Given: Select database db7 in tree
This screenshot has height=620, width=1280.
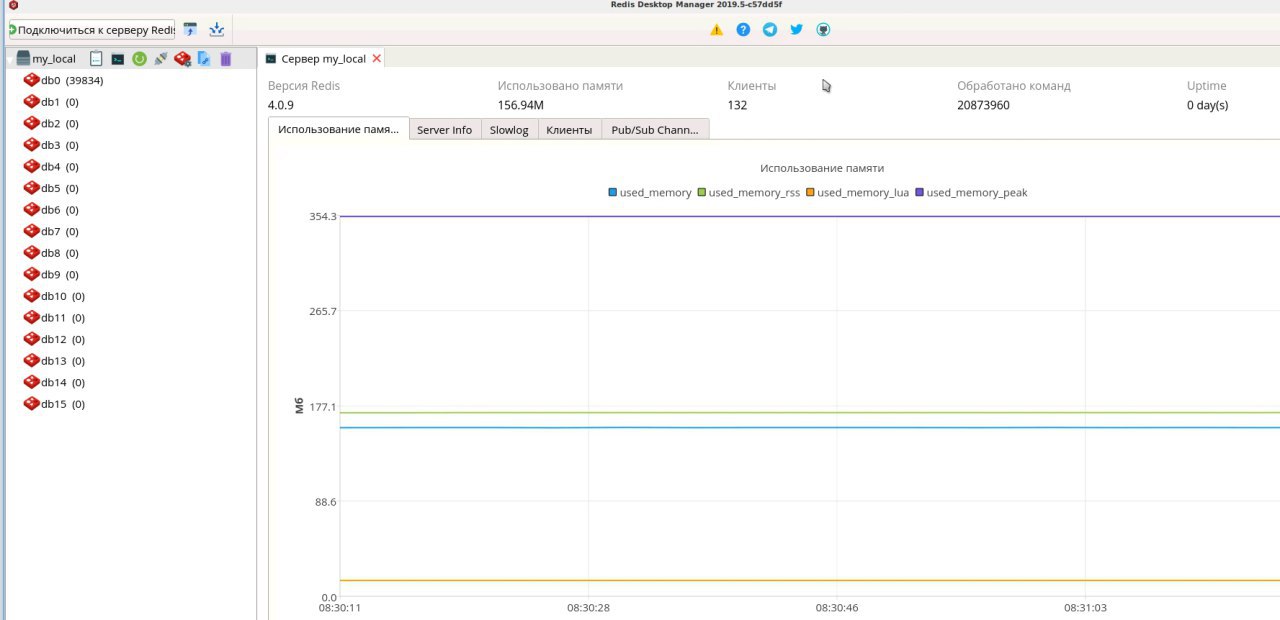Looking at the screenshot, I should click(52, 232).
